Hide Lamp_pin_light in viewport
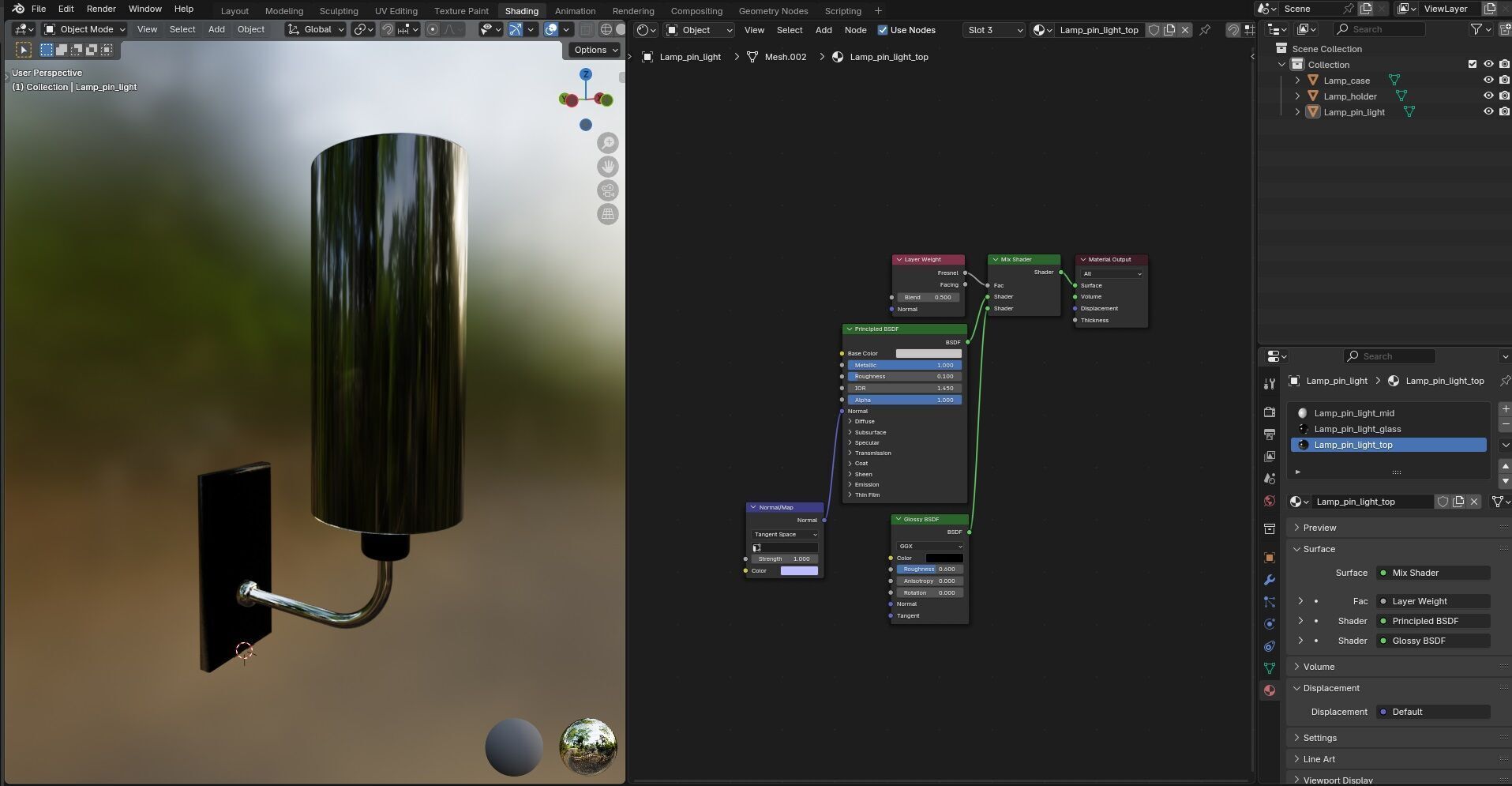Image resolution: width=1512 pixels, height=786 pixels. 1488,112
